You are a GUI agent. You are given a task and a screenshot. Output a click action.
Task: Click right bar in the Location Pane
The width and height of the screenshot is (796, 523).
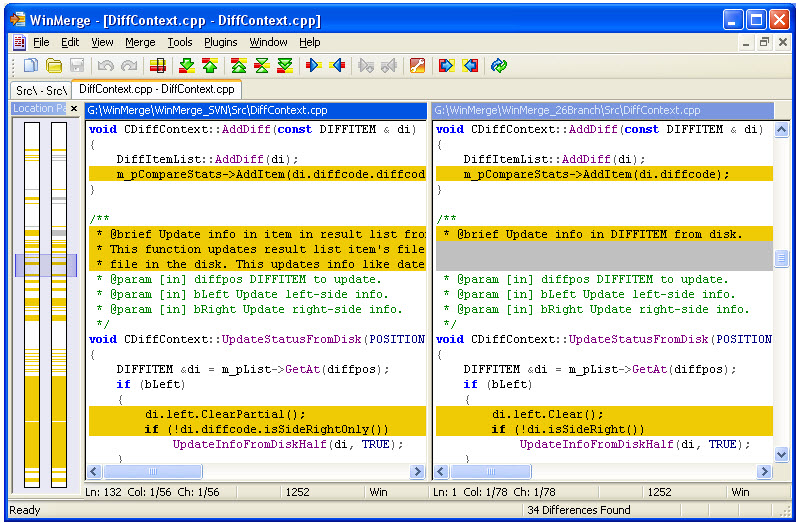(x=59, y=305)
